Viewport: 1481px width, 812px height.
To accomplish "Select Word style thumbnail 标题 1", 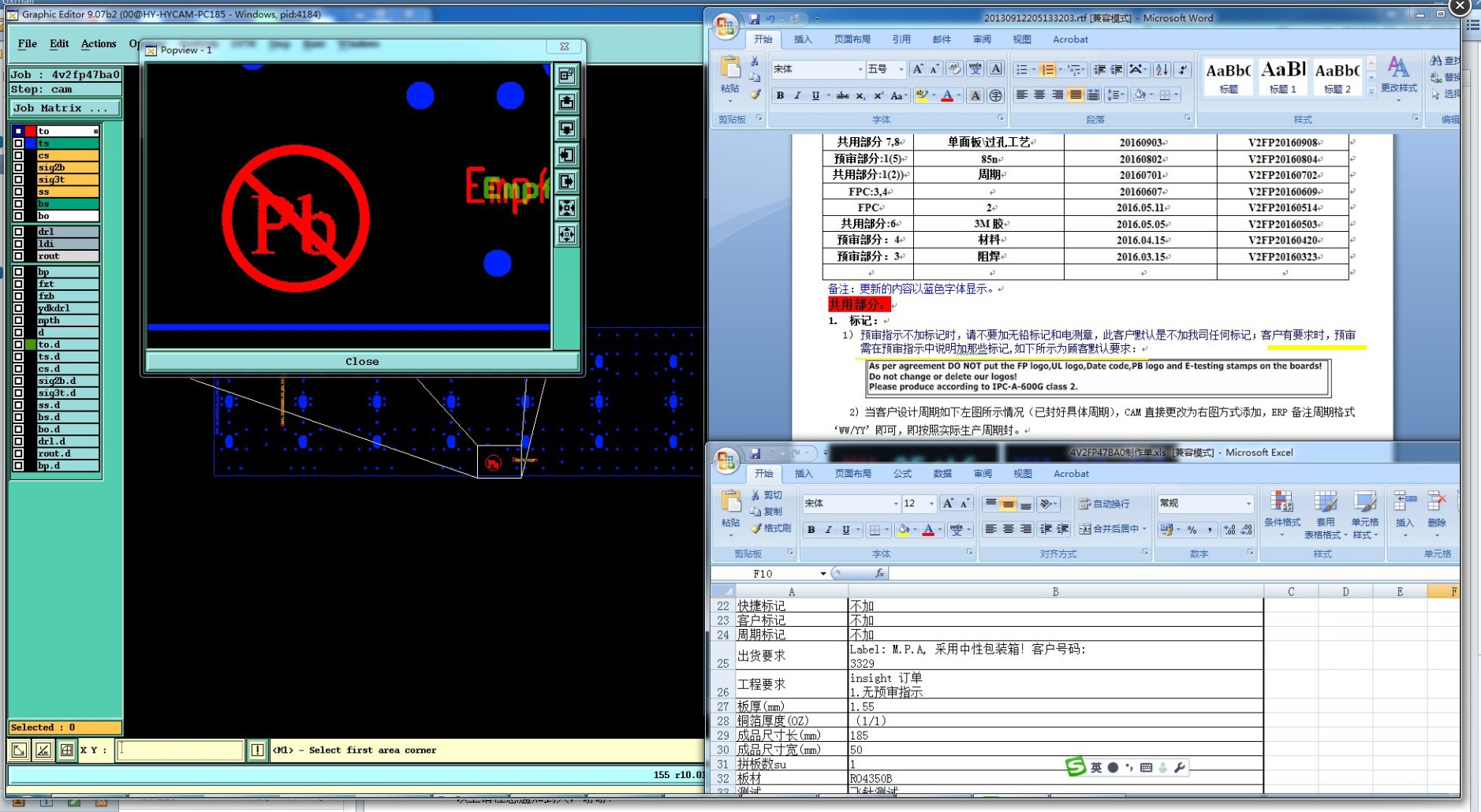I will (x=1283, y=76).
